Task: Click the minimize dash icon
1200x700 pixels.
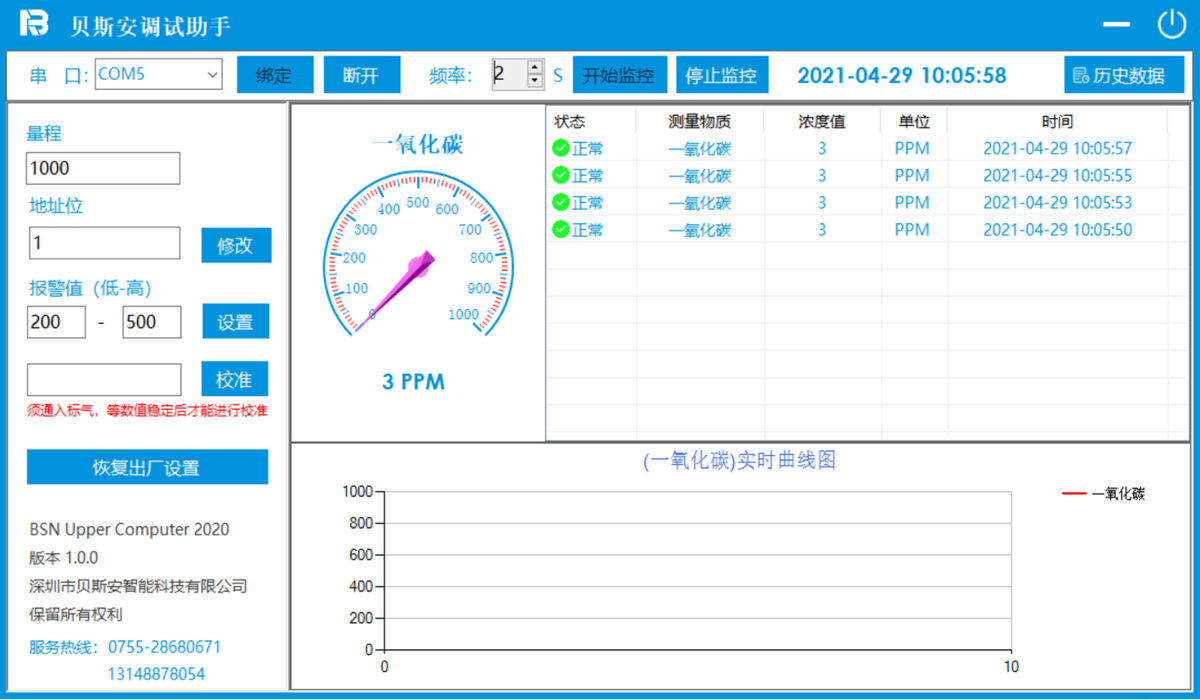Action: click(1116, 26)
